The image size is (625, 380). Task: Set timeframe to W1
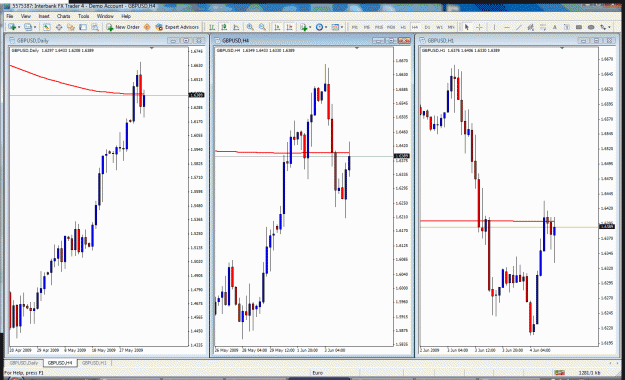coord(439,27)
